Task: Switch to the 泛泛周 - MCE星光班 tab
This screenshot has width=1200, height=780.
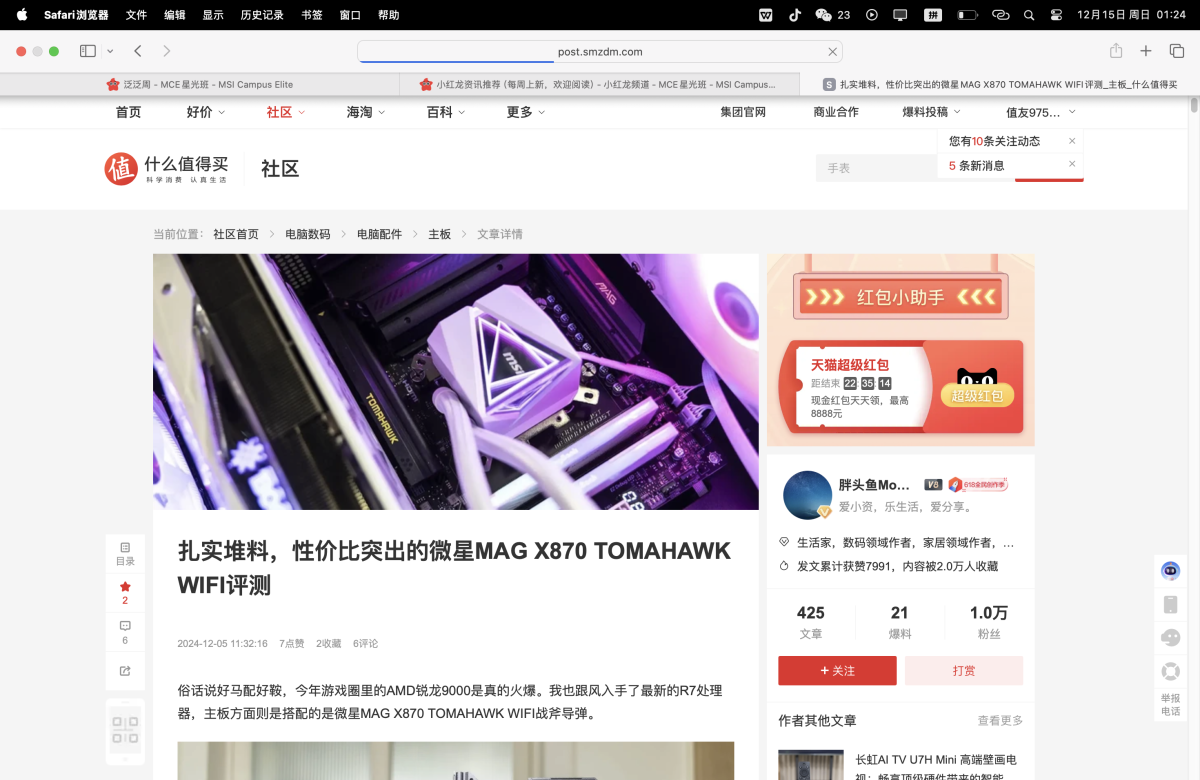Action: pyautogui.click(x=200, y=85)
